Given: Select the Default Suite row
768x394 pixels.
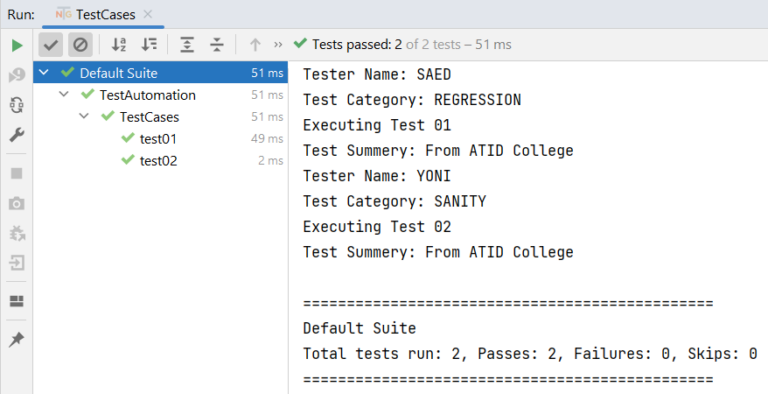Looking at the screenshot, I should [x=161, y=73].
